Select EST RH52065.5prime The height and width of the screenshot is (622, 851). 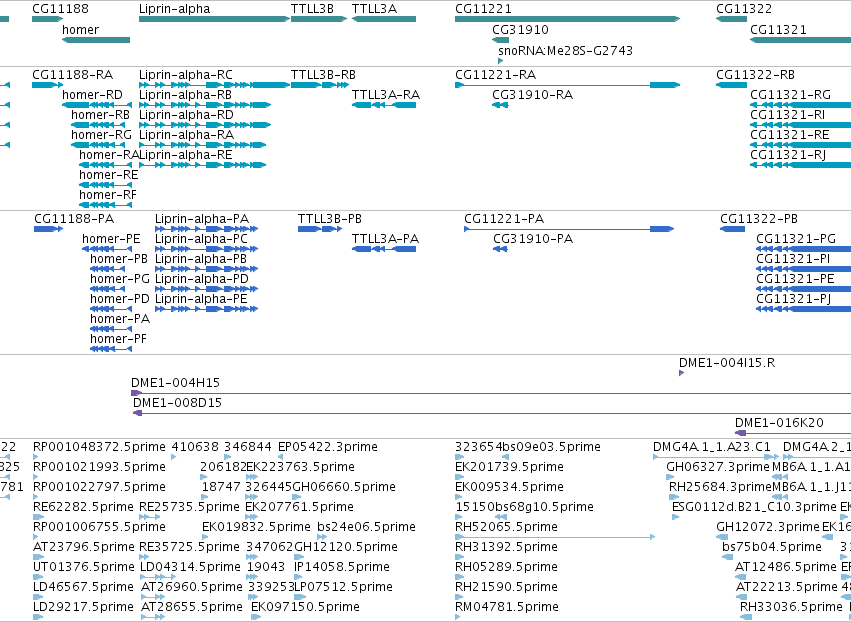555,537
